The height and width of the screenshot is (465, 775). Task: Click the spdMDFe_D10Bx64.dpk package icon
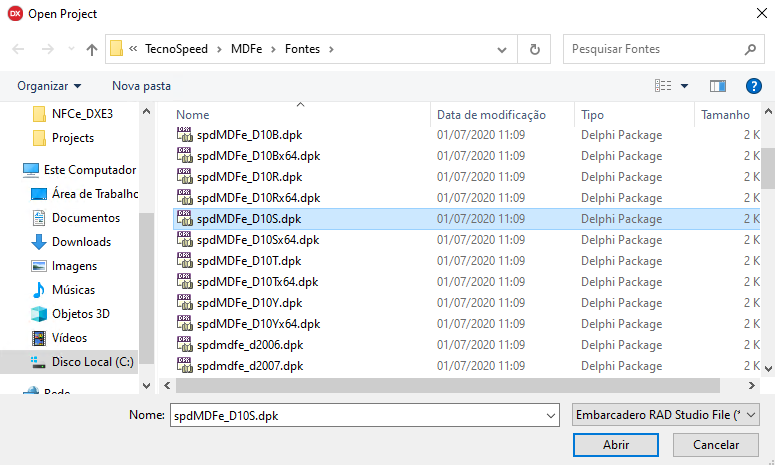(x=184, y=156)
